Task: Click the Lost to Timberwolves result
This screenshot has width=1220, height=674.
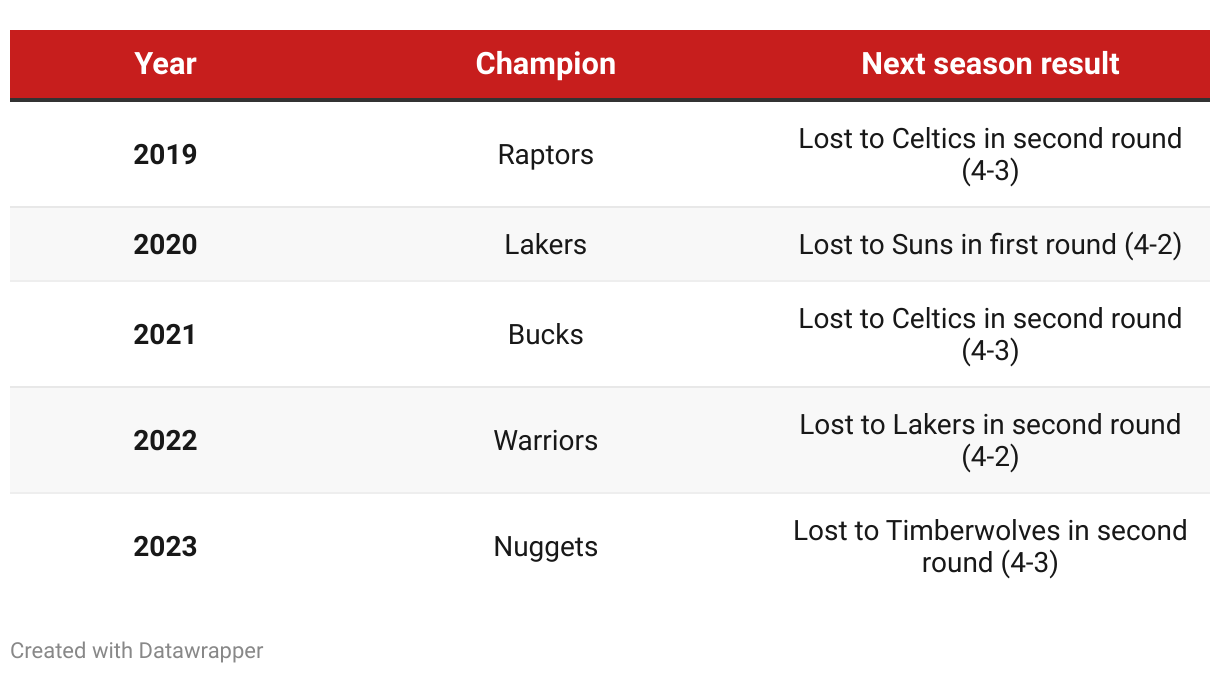Action: tap(990, 547)
